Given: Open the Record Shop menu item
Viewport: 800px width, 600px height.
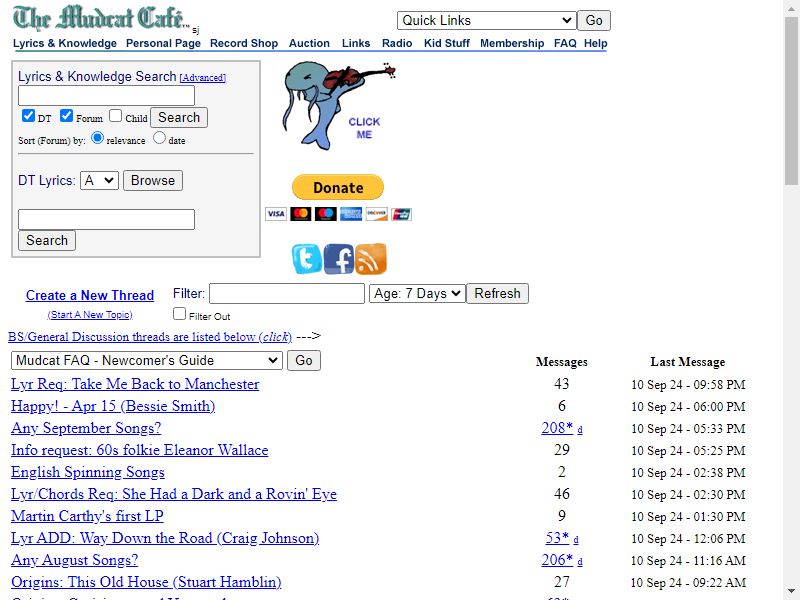Looking at the screenshot, I should [x=244, y=43].
